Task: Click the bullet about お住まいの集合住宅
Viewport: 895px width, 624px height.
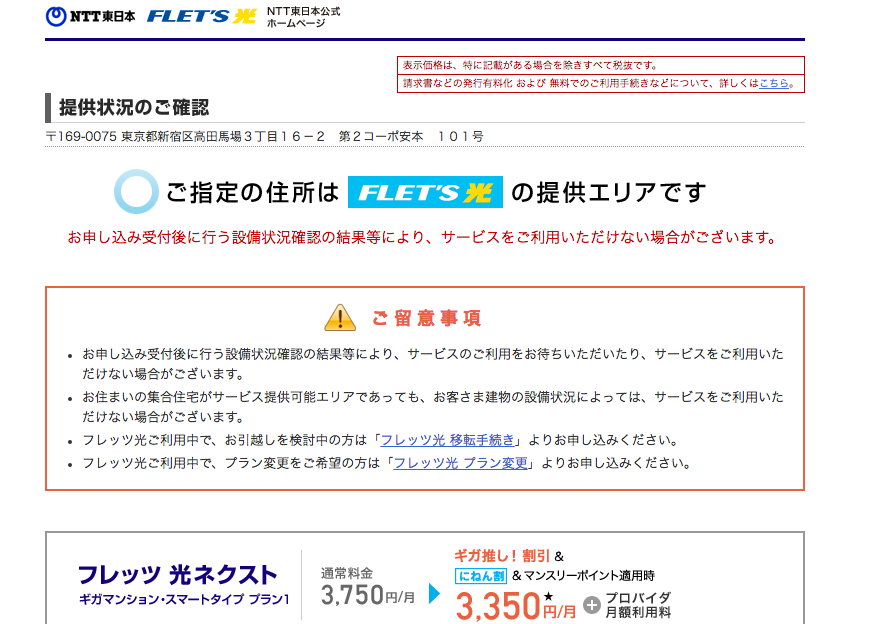Action: 433,407
